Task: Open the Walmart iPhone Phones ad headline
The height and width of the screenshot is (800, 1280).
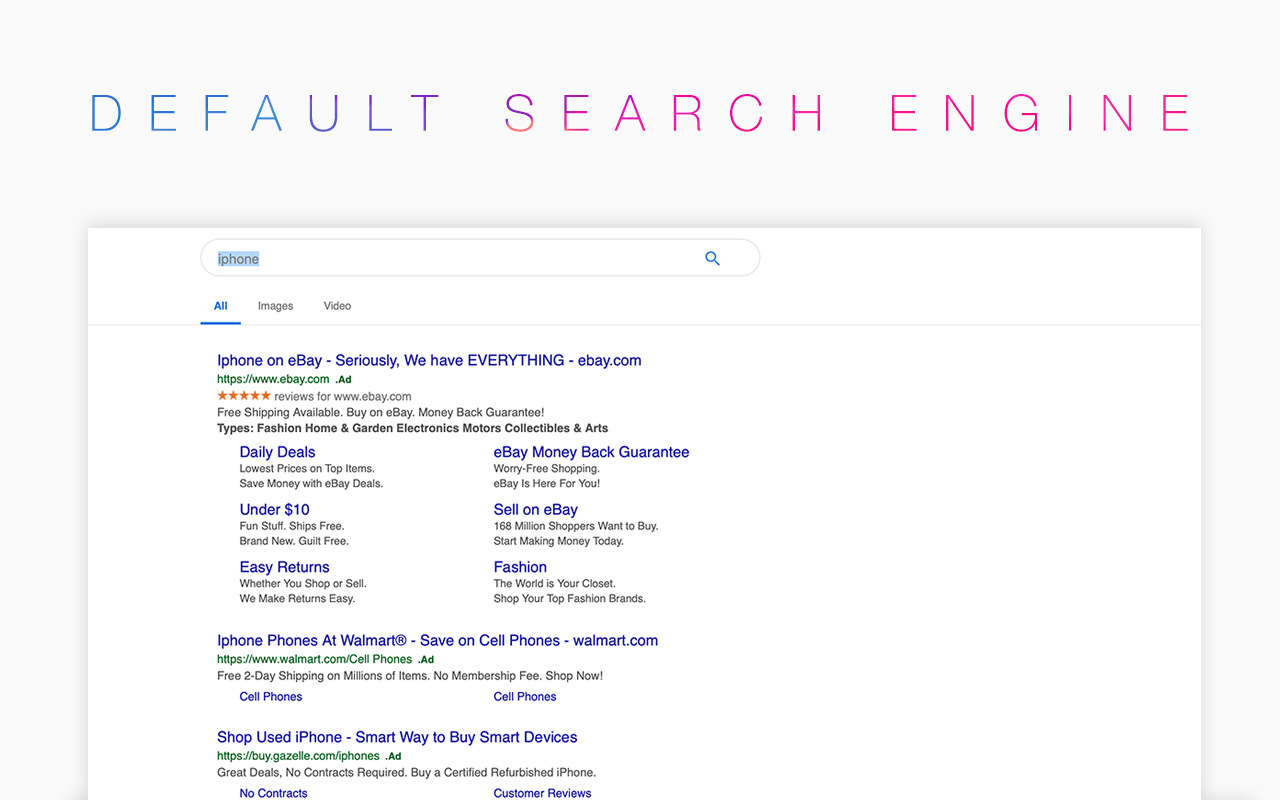Action: tap(437, 640)
